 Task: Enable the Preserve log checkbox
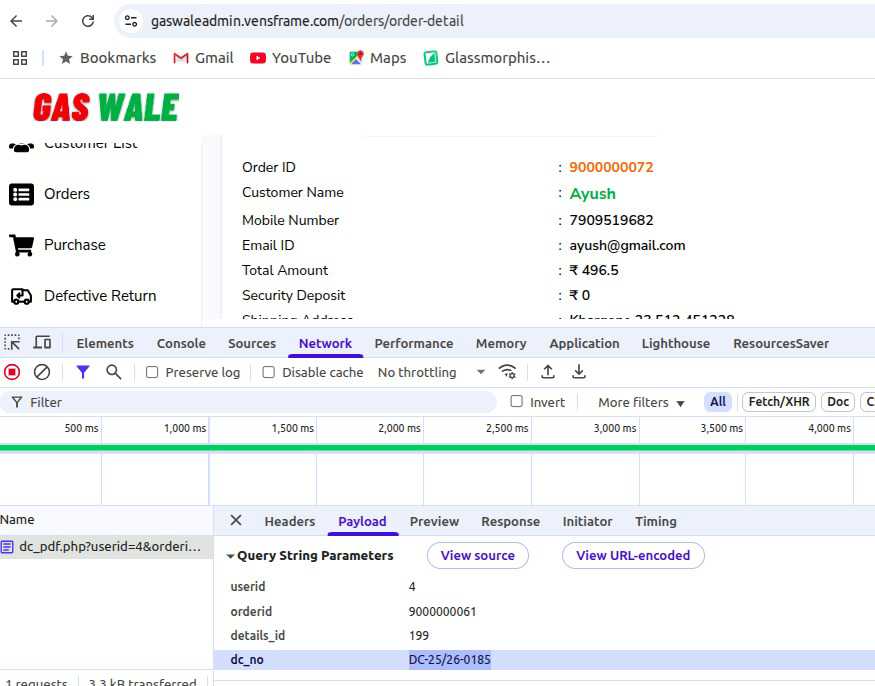pos(152,372)
